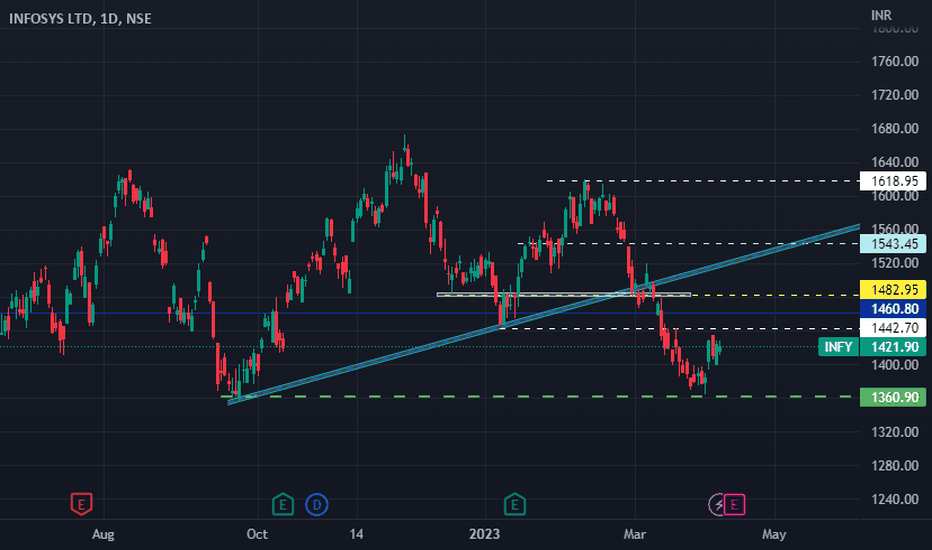Click the 2023 label on time axis
932x550 pixels.
[x=484, y=534]
